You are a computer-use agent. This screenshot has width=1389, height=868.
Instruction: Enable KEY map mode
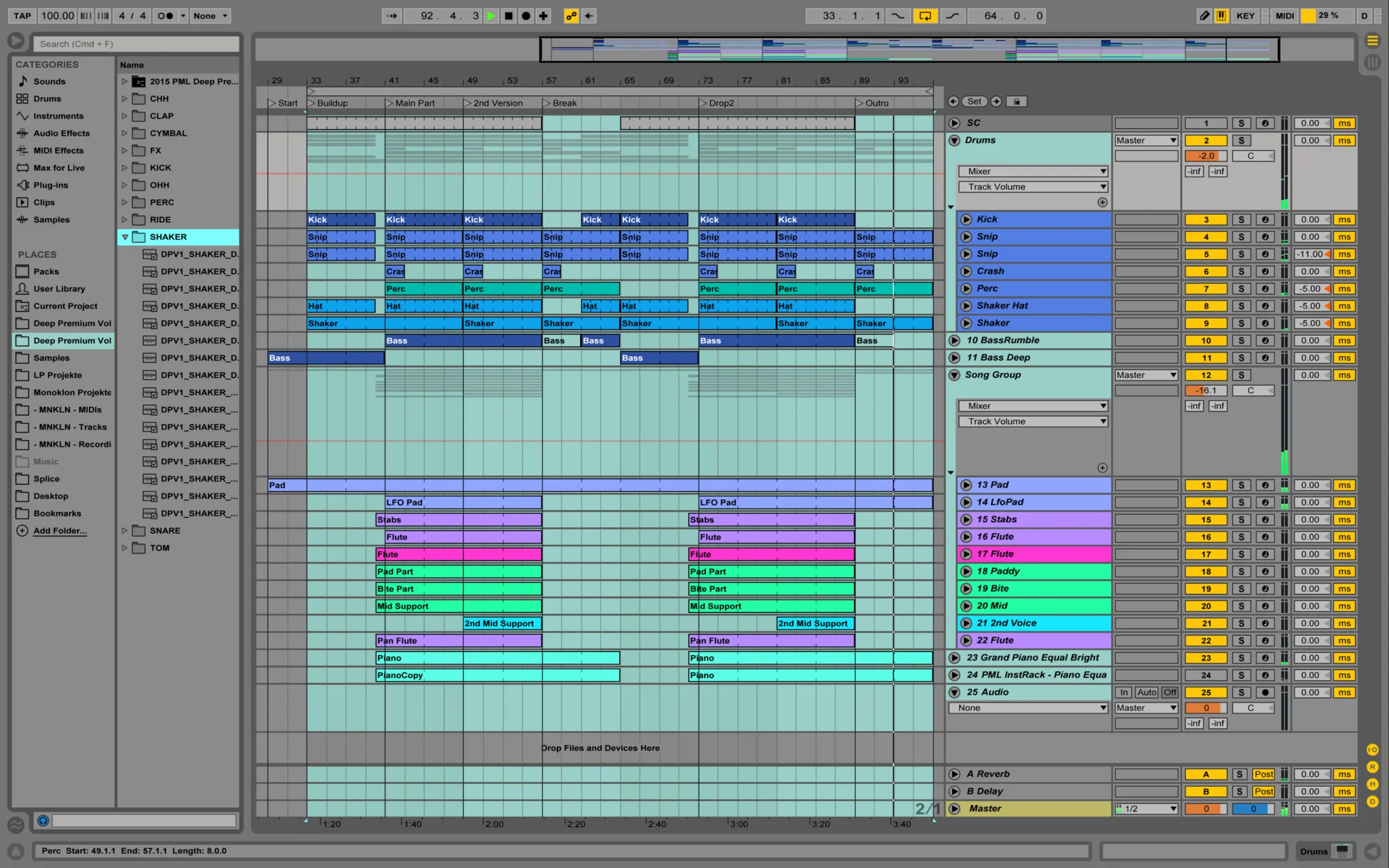tap(1245, 16)
